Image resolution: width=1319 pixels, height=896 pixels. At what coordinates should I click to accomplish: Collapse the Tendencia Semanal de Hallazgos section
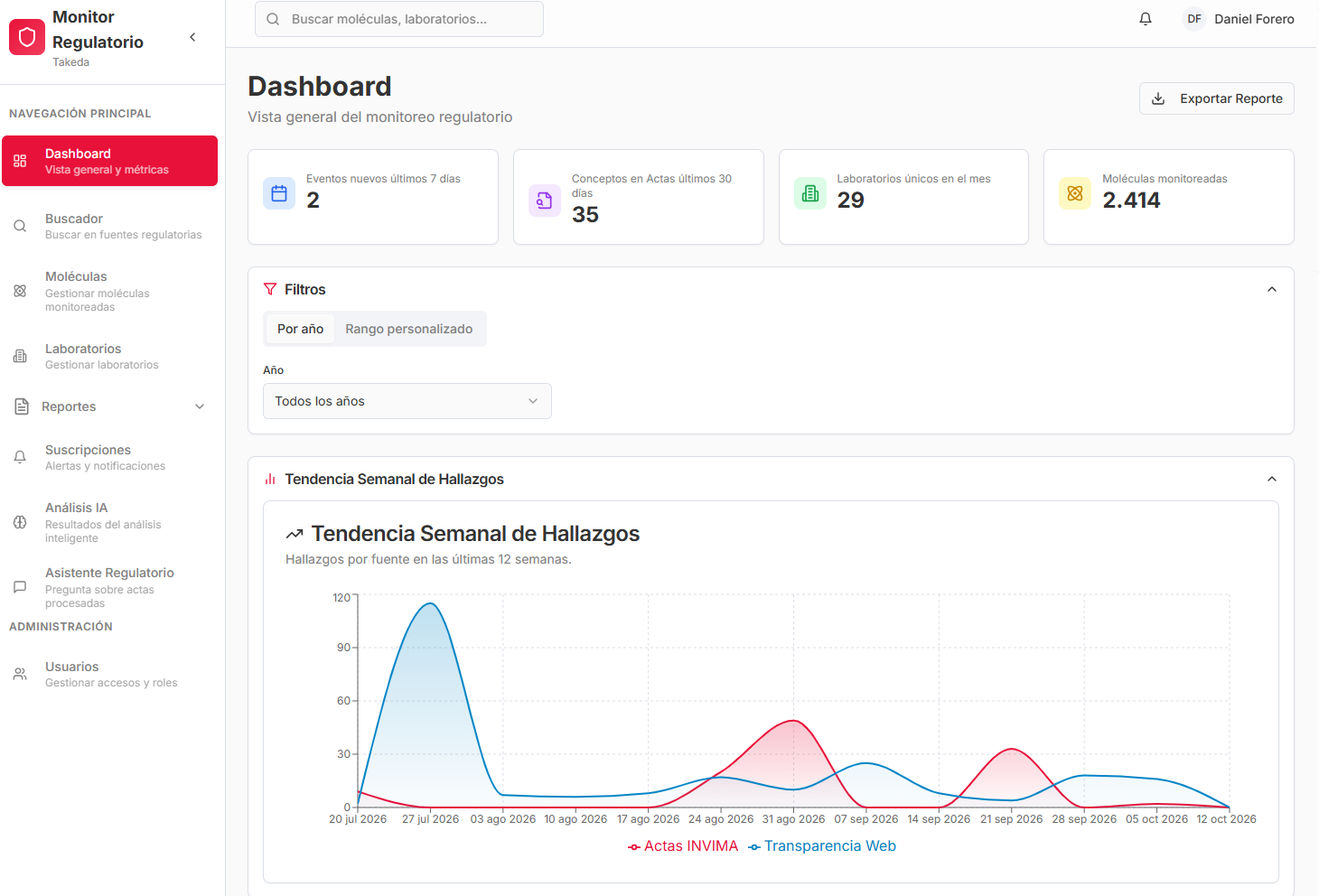pos(1272,479)
